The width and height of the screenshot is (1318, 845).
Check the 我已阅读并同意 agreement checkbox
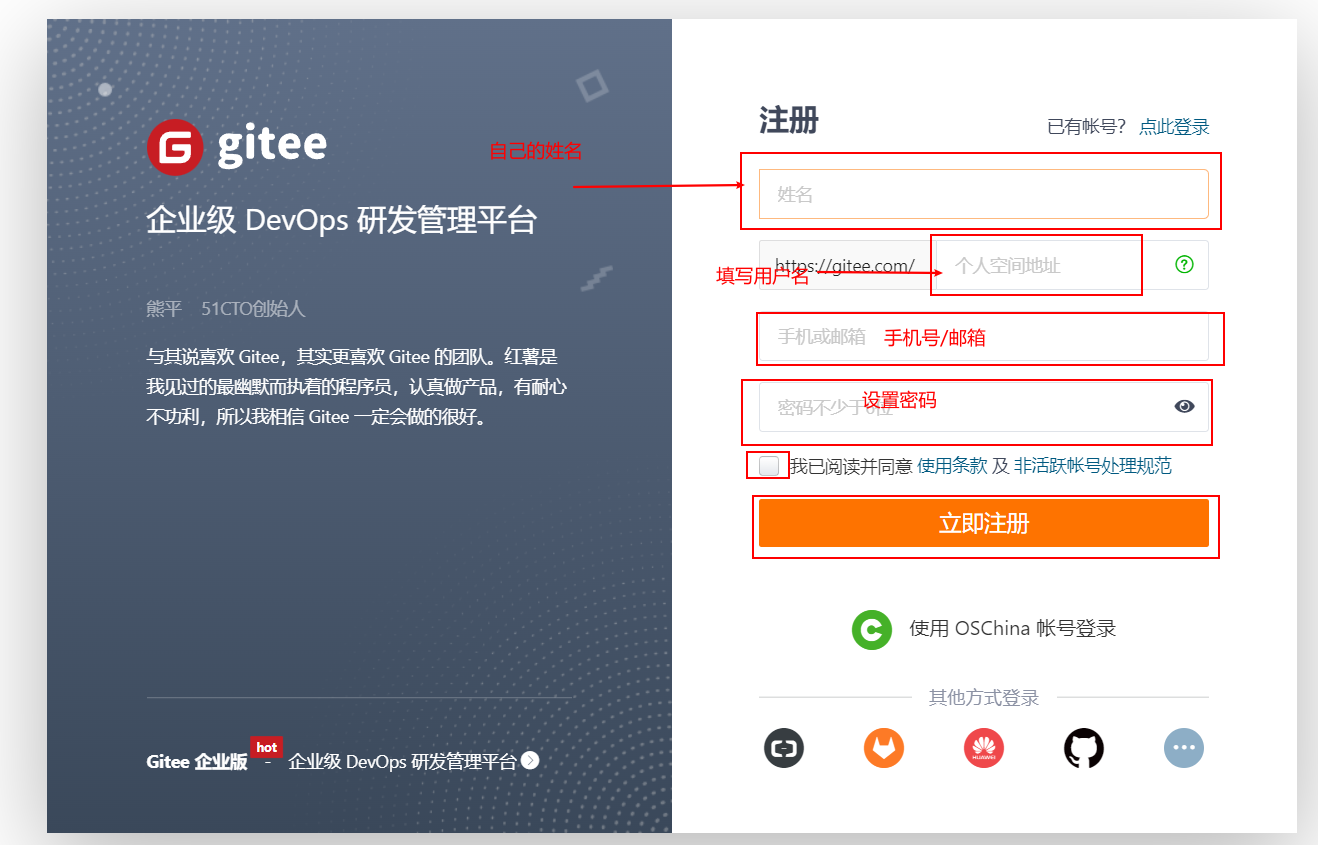click(769, 465)
